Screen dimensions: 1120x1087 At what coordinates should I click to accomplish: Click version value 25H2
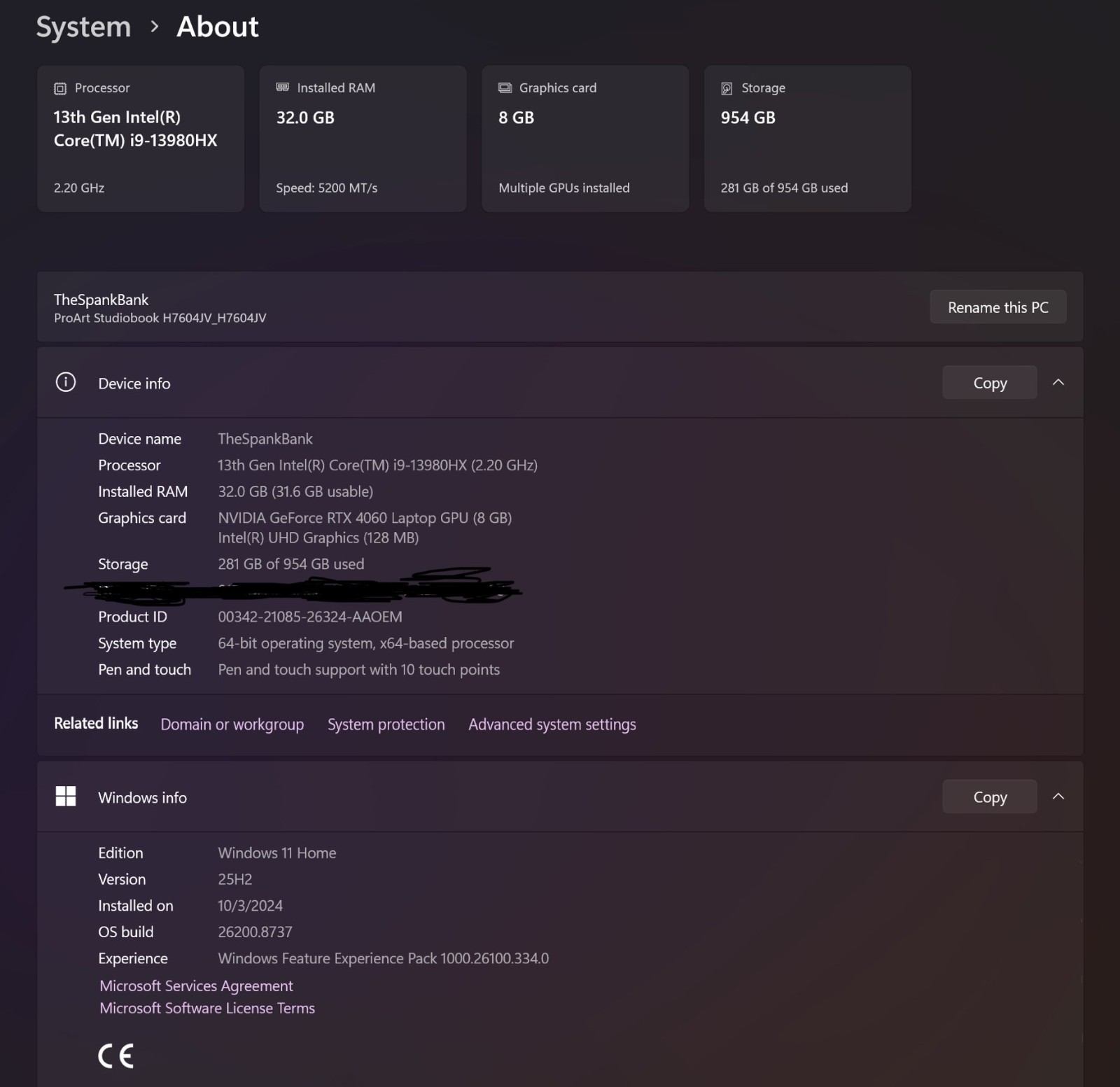(235, 879)
